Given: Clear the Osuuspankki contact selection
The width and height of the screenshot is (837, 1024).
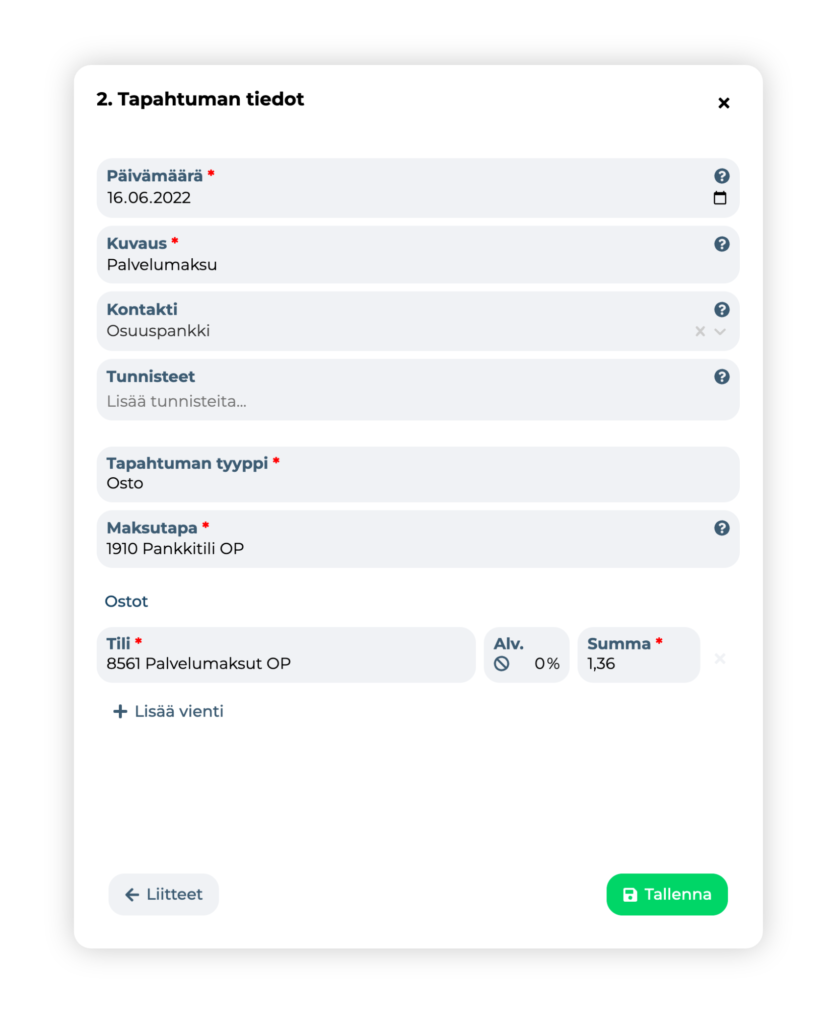Looking at the screenshot, I should tap(700, 331).
